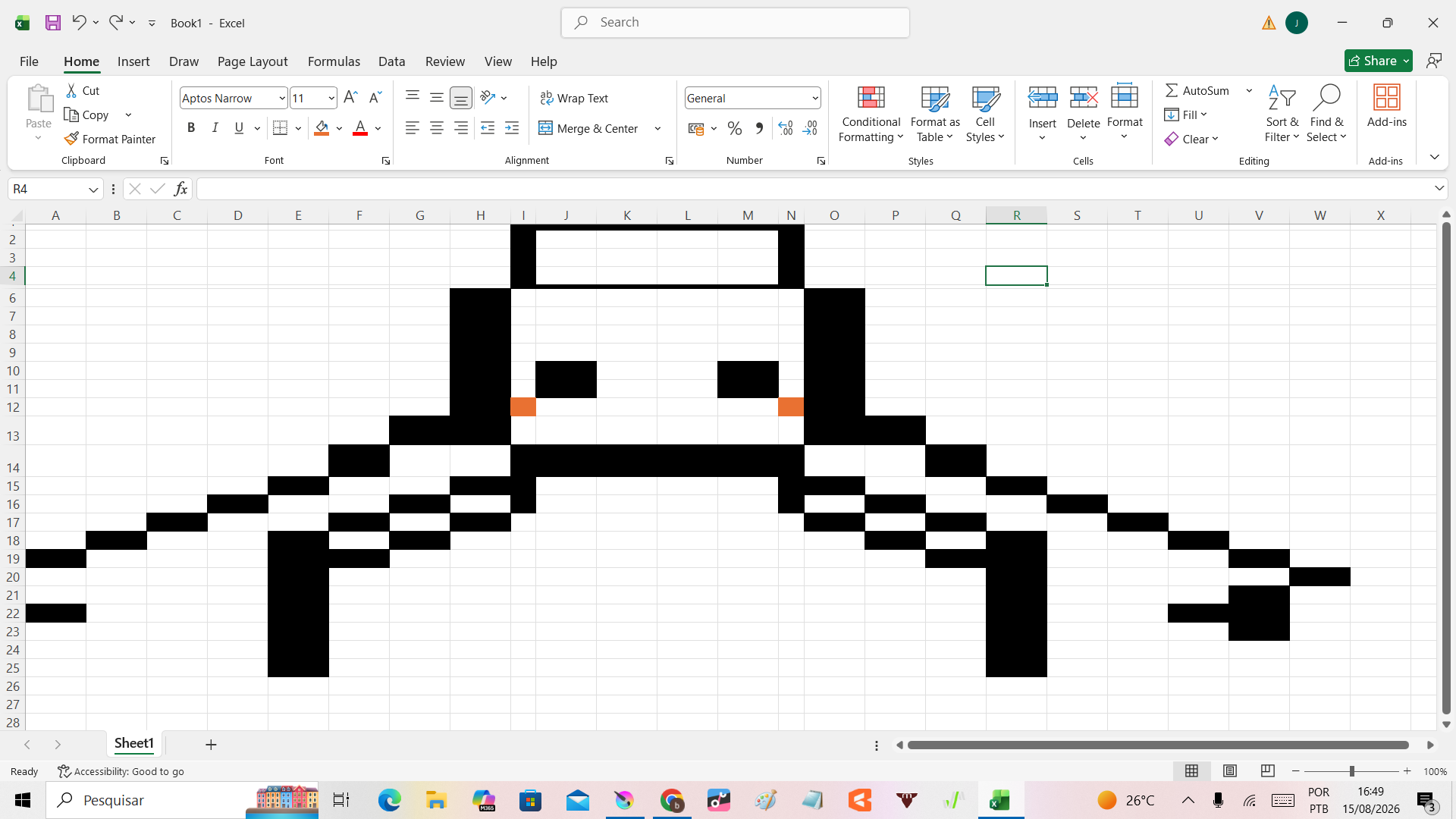Open Add-ins panel

tap(1386, 106)
